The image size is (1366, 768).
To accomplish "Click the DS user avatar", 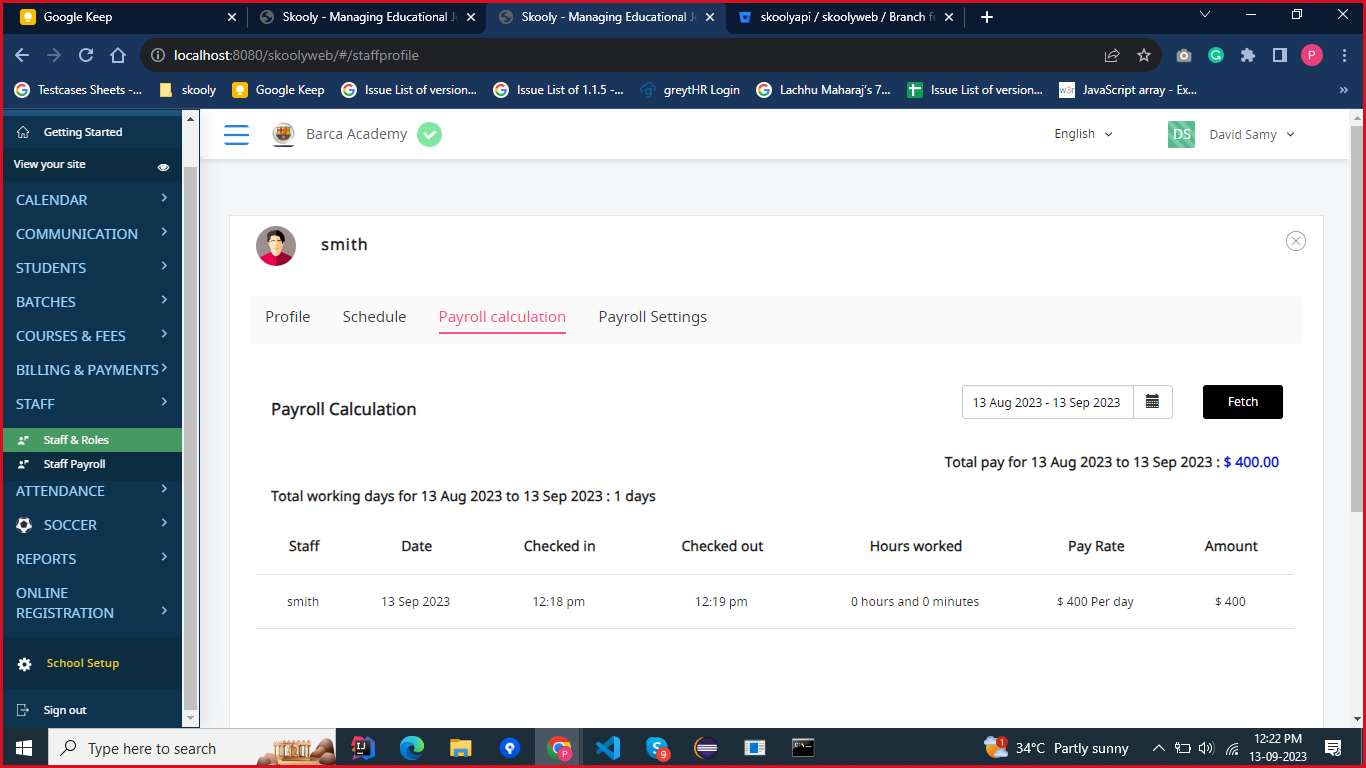I will pos(1181,134).
